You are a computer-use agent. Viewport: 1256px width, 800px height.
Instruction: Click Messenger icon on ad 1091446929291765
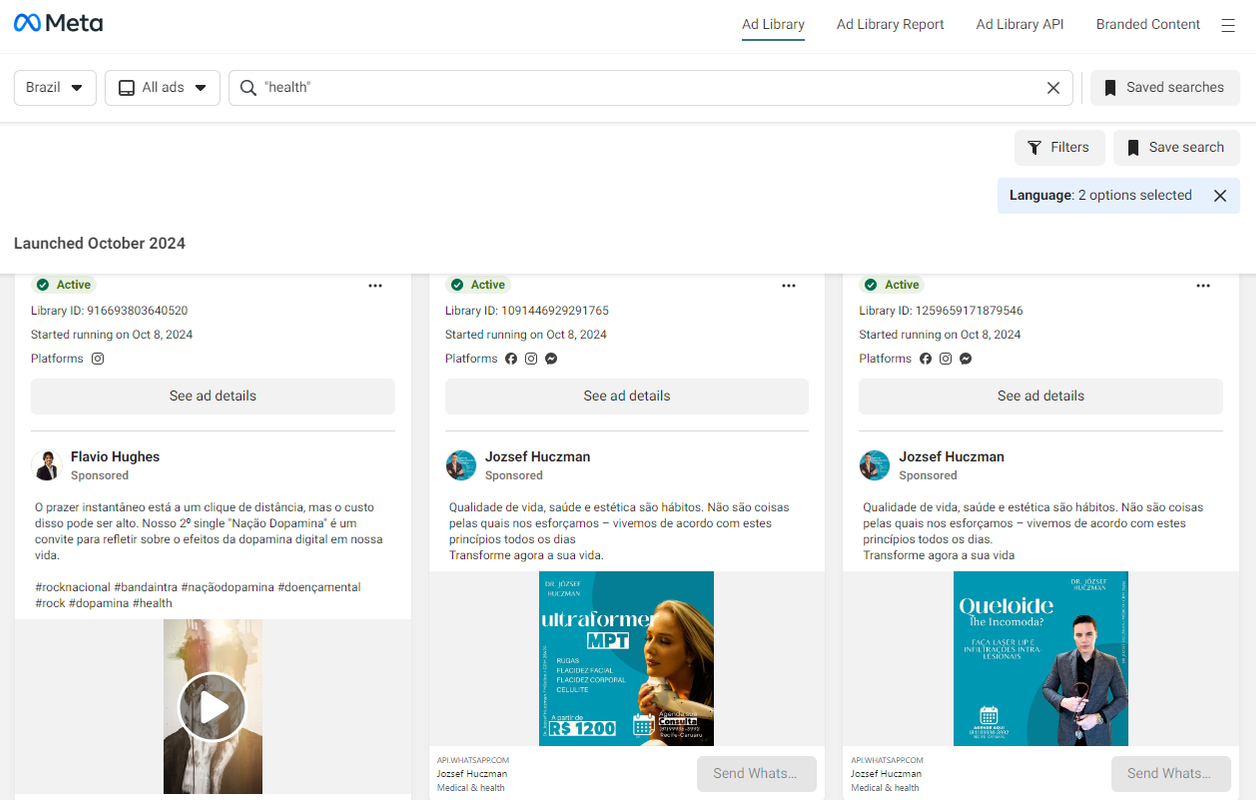click(551, 358)
